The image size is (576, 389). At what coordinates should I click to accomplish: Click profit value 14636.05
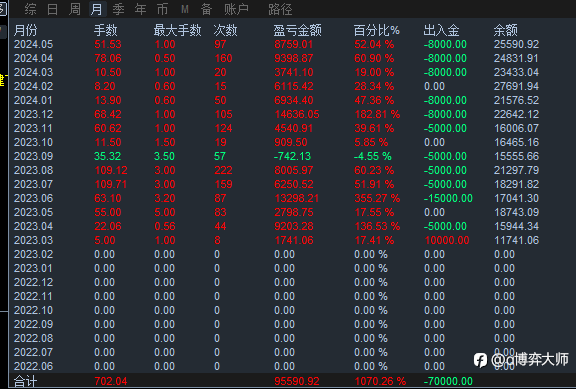pyautogui.click(x=297, y=114)
